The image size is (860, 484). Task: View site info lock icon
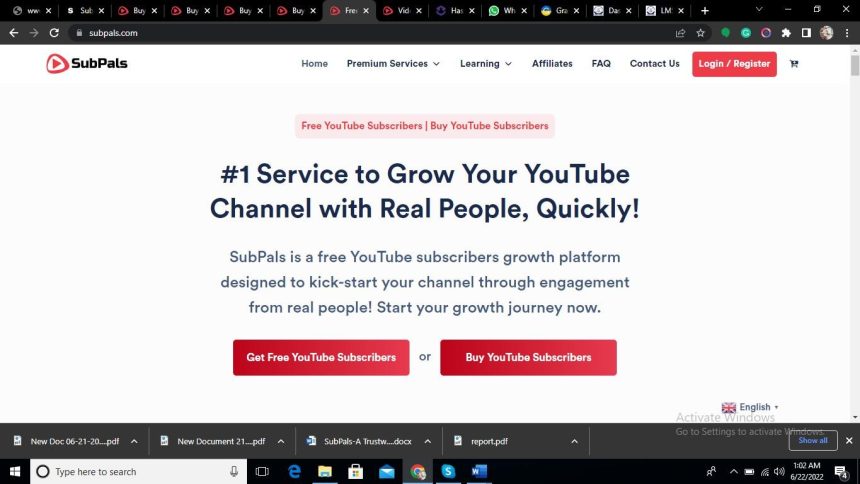(80, 33)
